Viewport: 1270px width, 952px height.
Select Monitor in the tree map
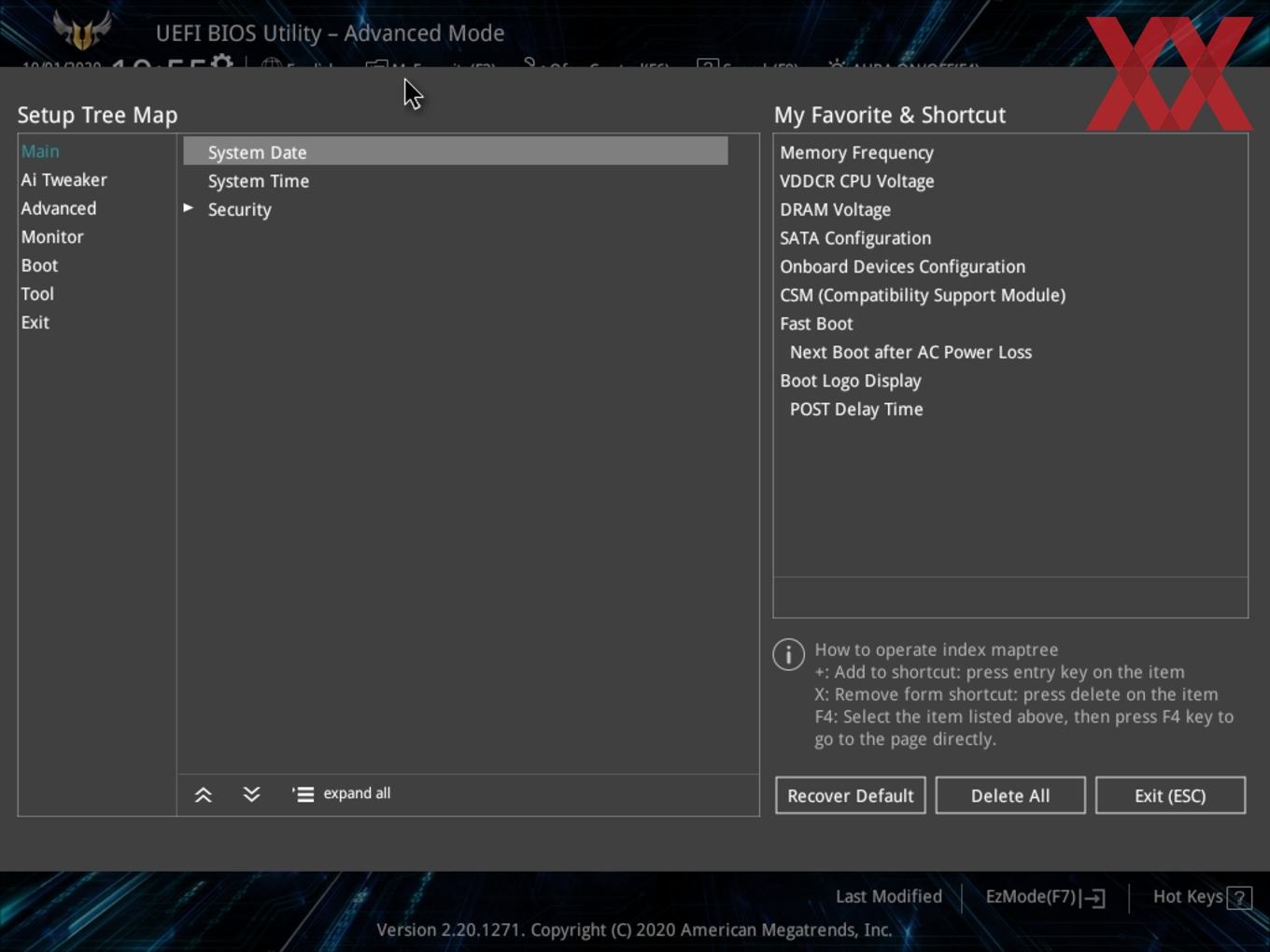[52, 237]
